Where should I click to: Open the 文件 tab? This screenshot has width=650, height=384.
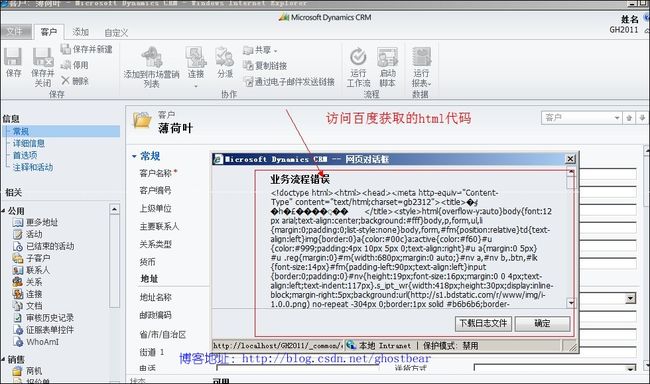pyautogui.click(x=15, y=32)
